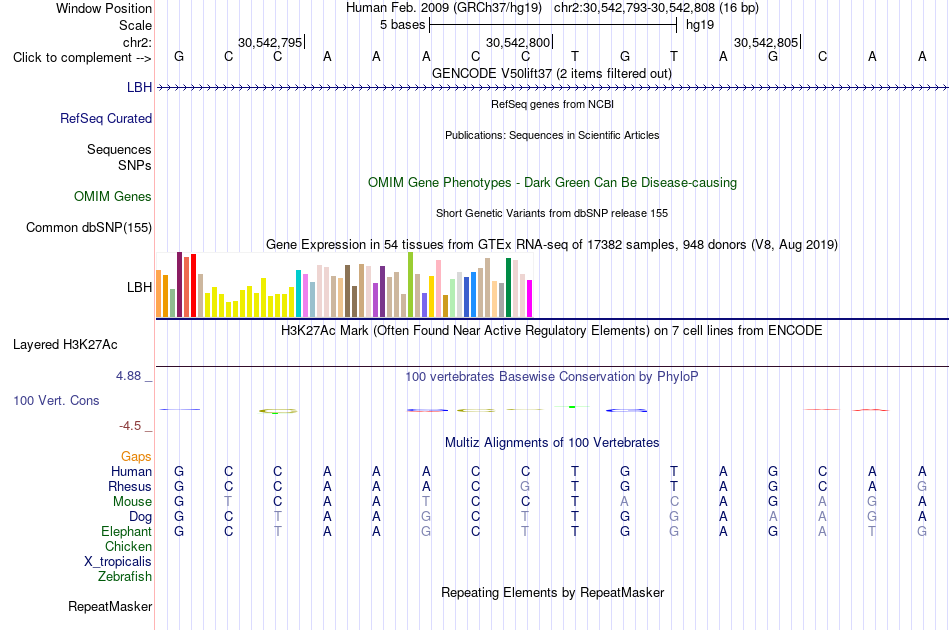Click 'Multiz Alignments of 100 Vertebrates' title

[552, 443]
